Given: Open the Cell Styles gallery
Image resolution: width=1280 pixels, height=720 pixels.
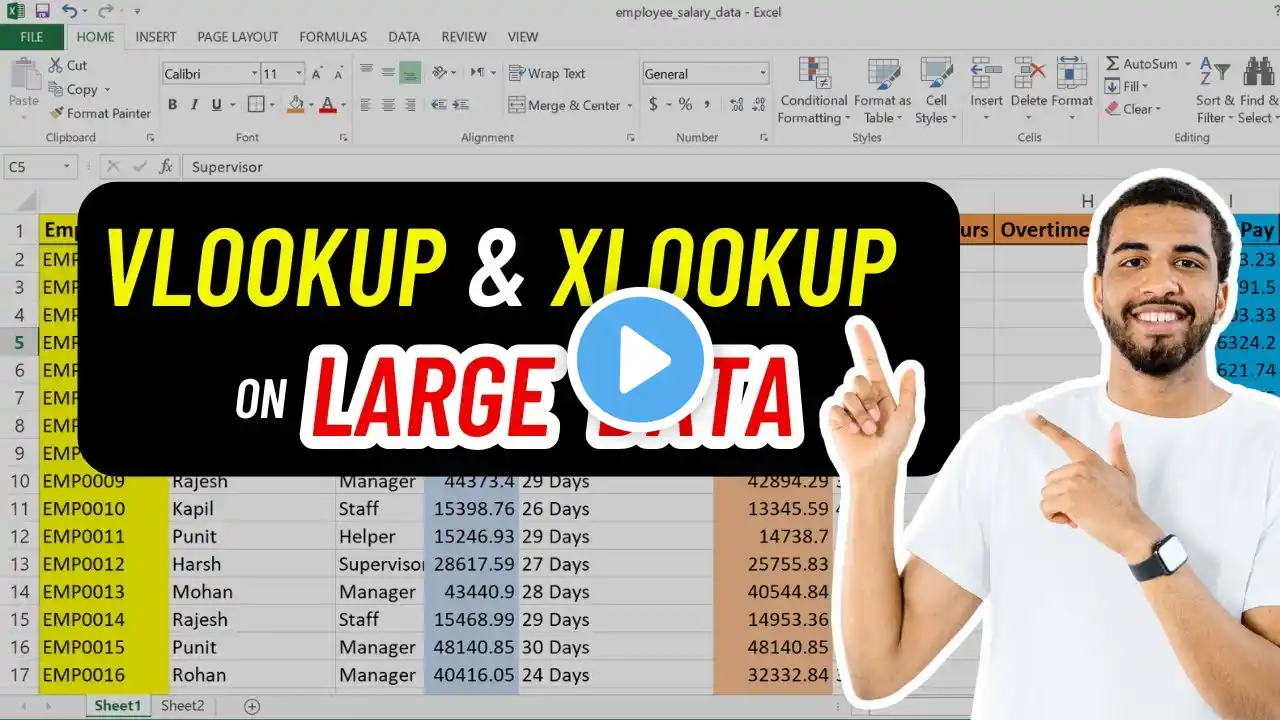Looking at the screenshot, I should tap(936, 91).
